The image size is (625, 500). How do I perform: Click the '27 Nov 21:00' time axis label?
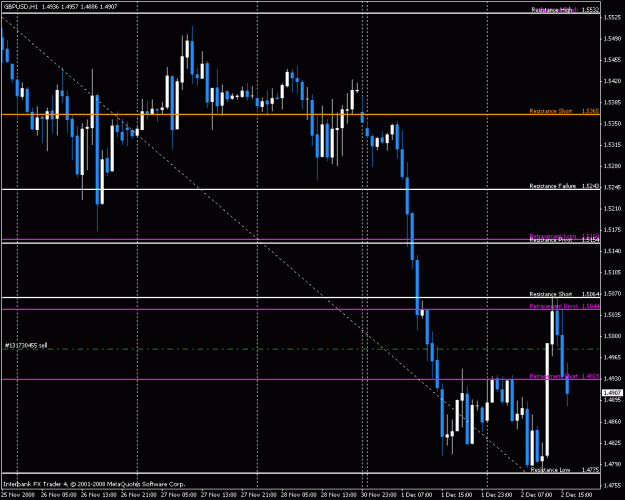[259, 495]
